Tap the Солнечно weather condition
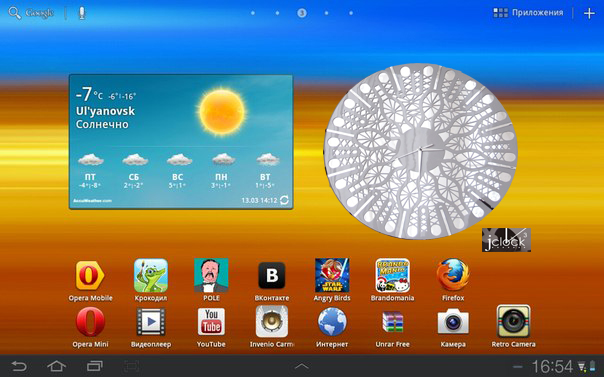Screen dimensions: 604x377 click(102, 124)
